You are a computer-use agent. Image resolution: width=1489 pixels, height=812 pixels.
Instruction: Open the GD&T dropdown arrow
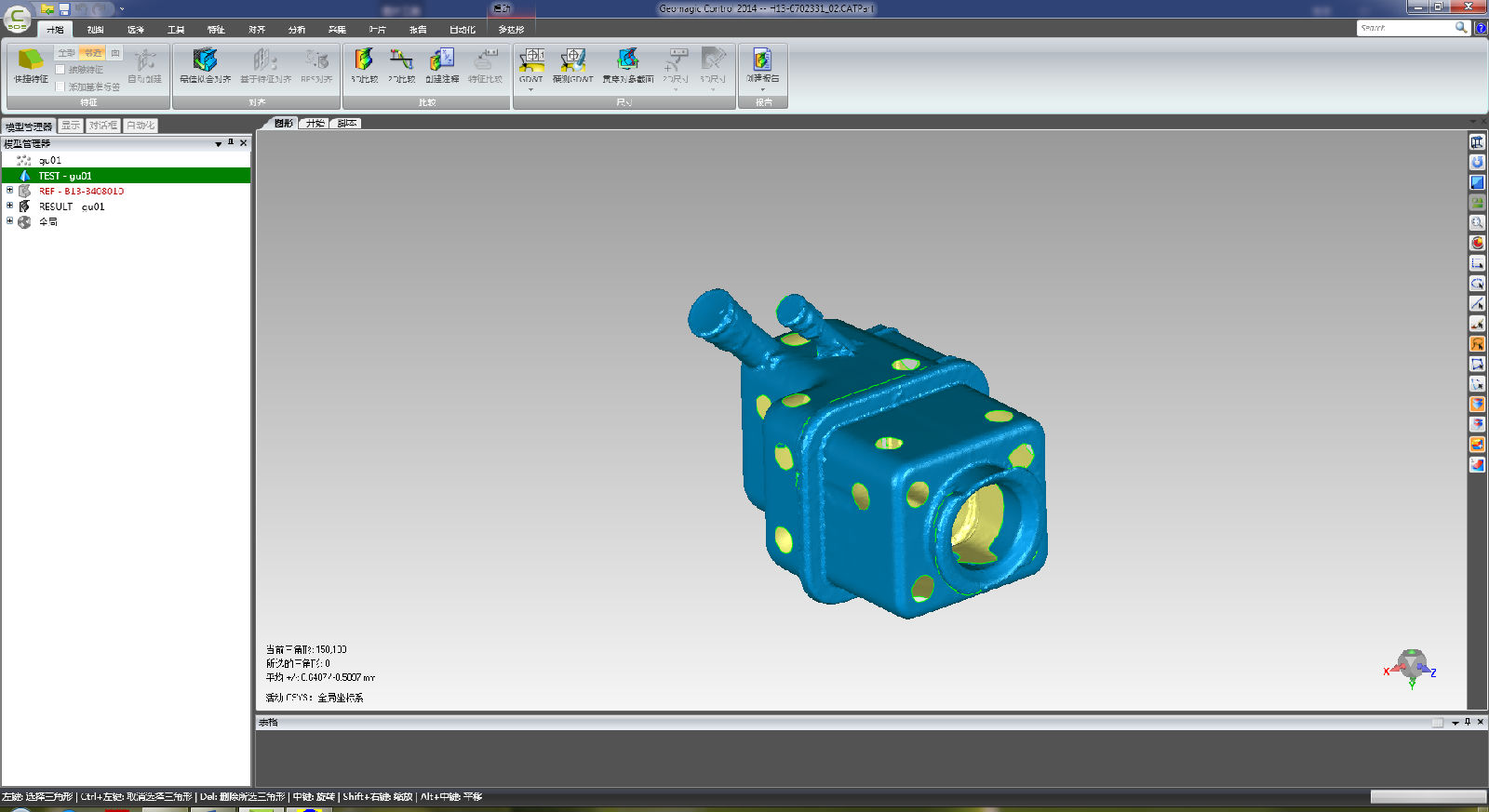(x=530, y=90)
